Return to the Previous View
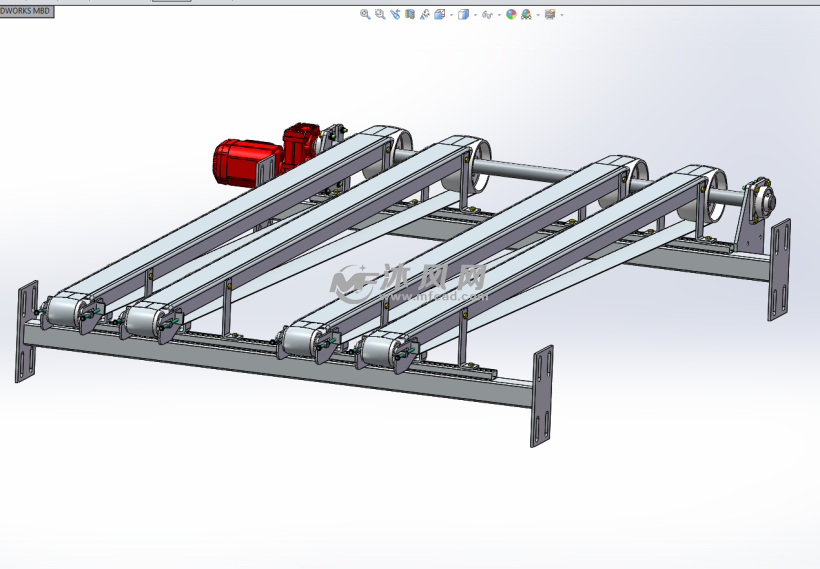 (395, 15)
